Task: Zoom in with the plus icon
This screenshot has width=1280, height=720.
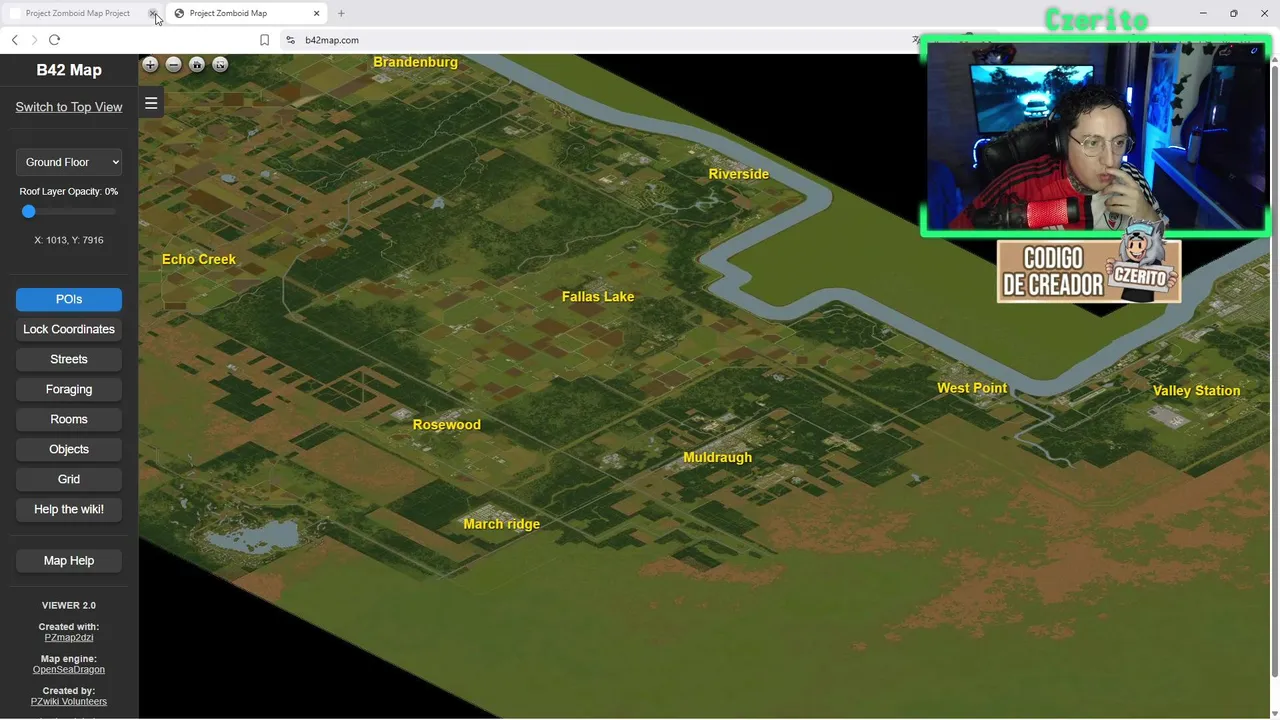Action: click(x=150, y=65)
